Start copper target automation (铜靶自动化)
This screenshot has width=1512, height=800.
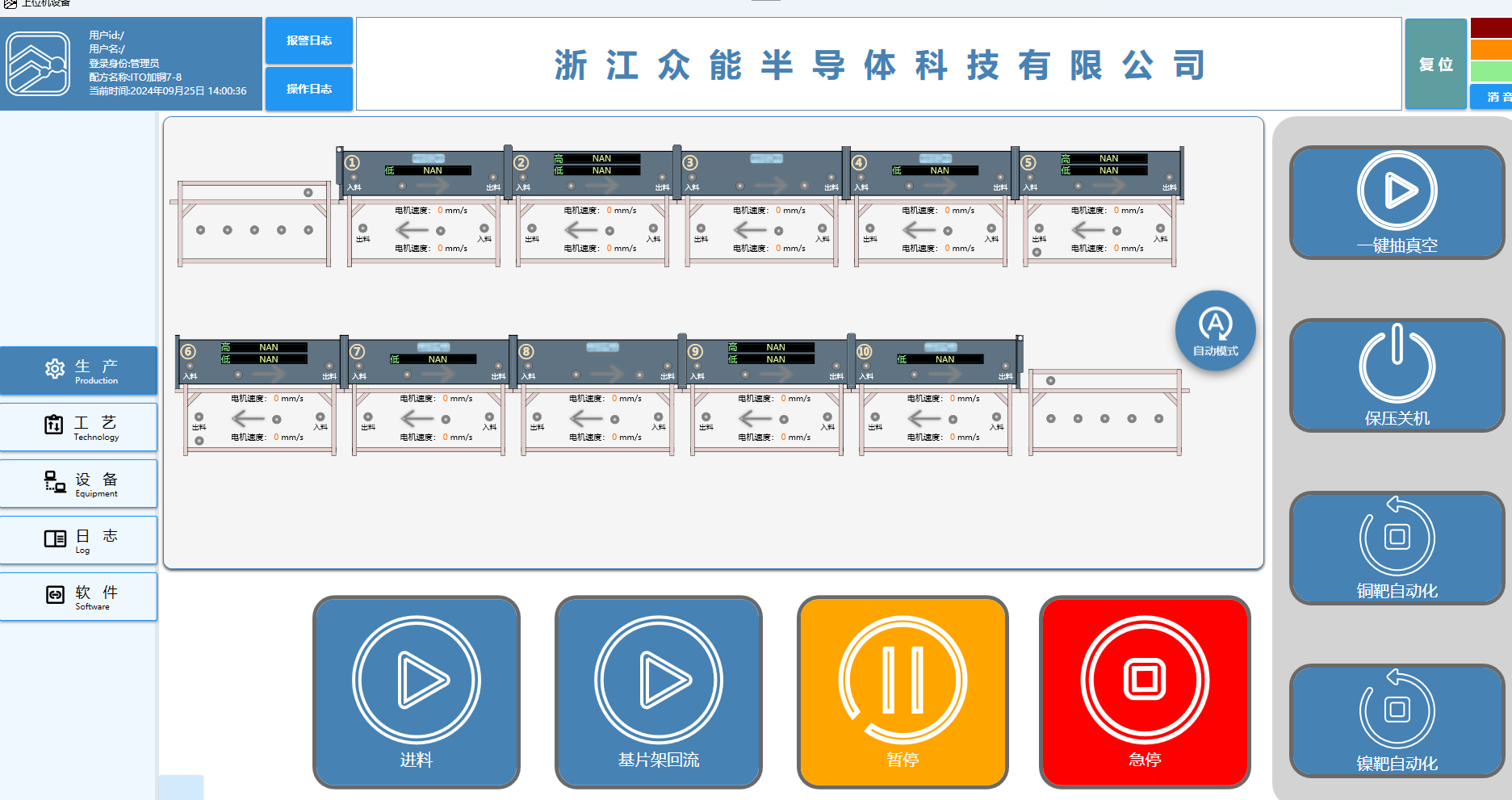point(1397,548)
